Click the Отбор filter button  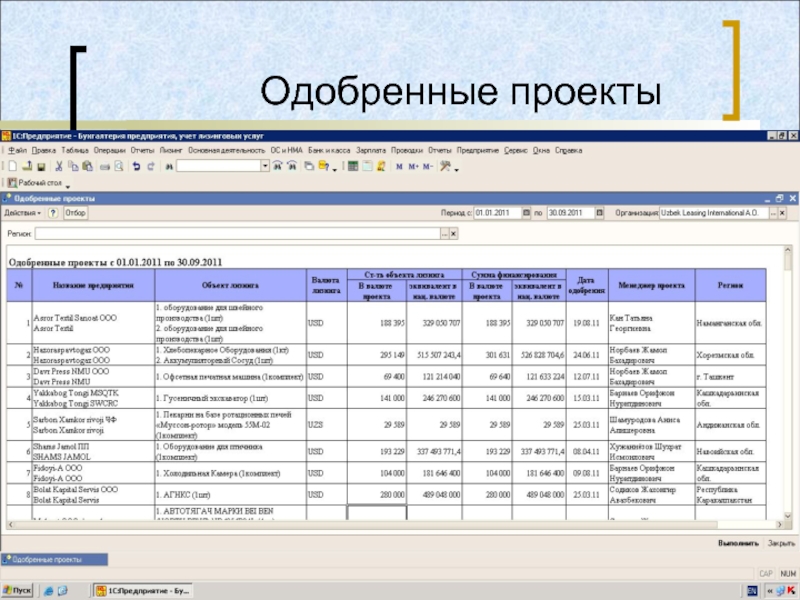(75, 213)
